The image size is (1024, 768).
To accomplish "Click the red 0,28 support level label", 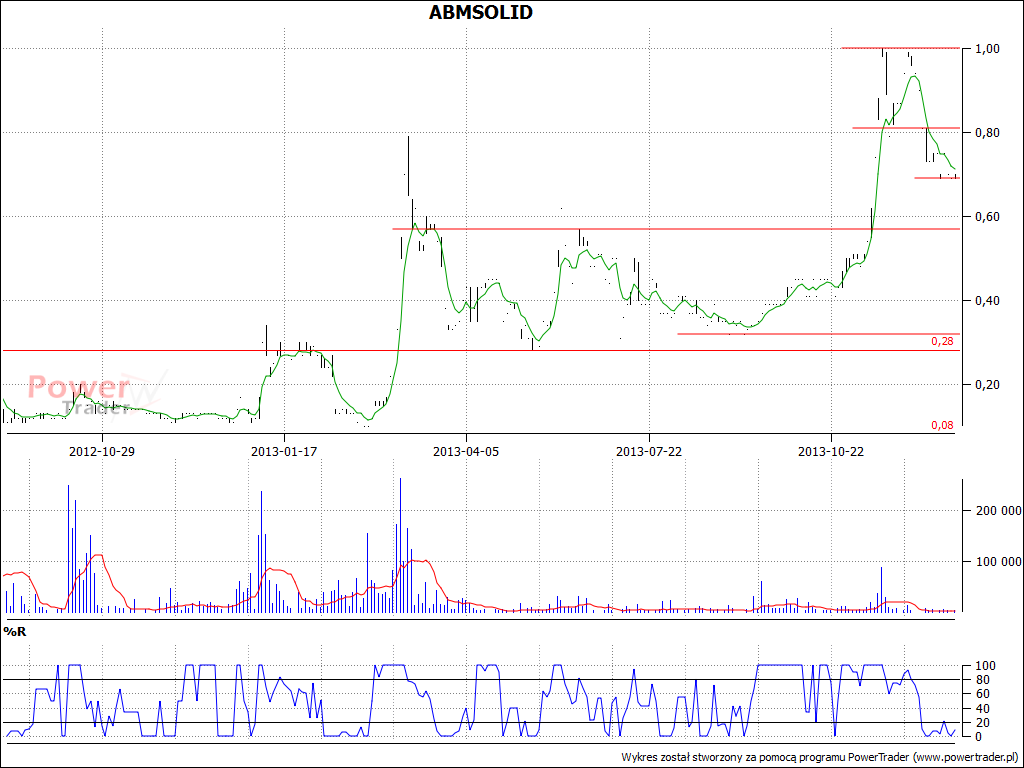I will (x=942, y=342).
